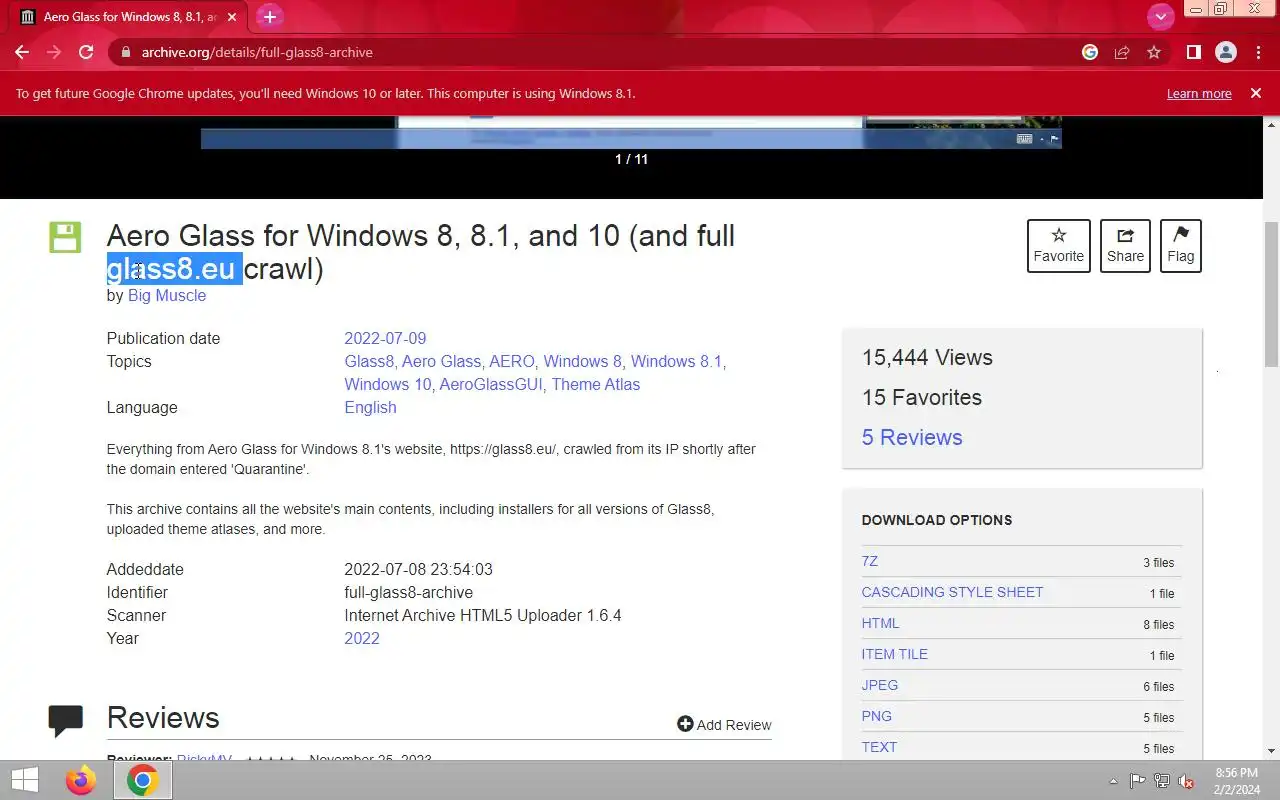Bookmark this page with the star

pyautogui.click(x=1154, y=52)
